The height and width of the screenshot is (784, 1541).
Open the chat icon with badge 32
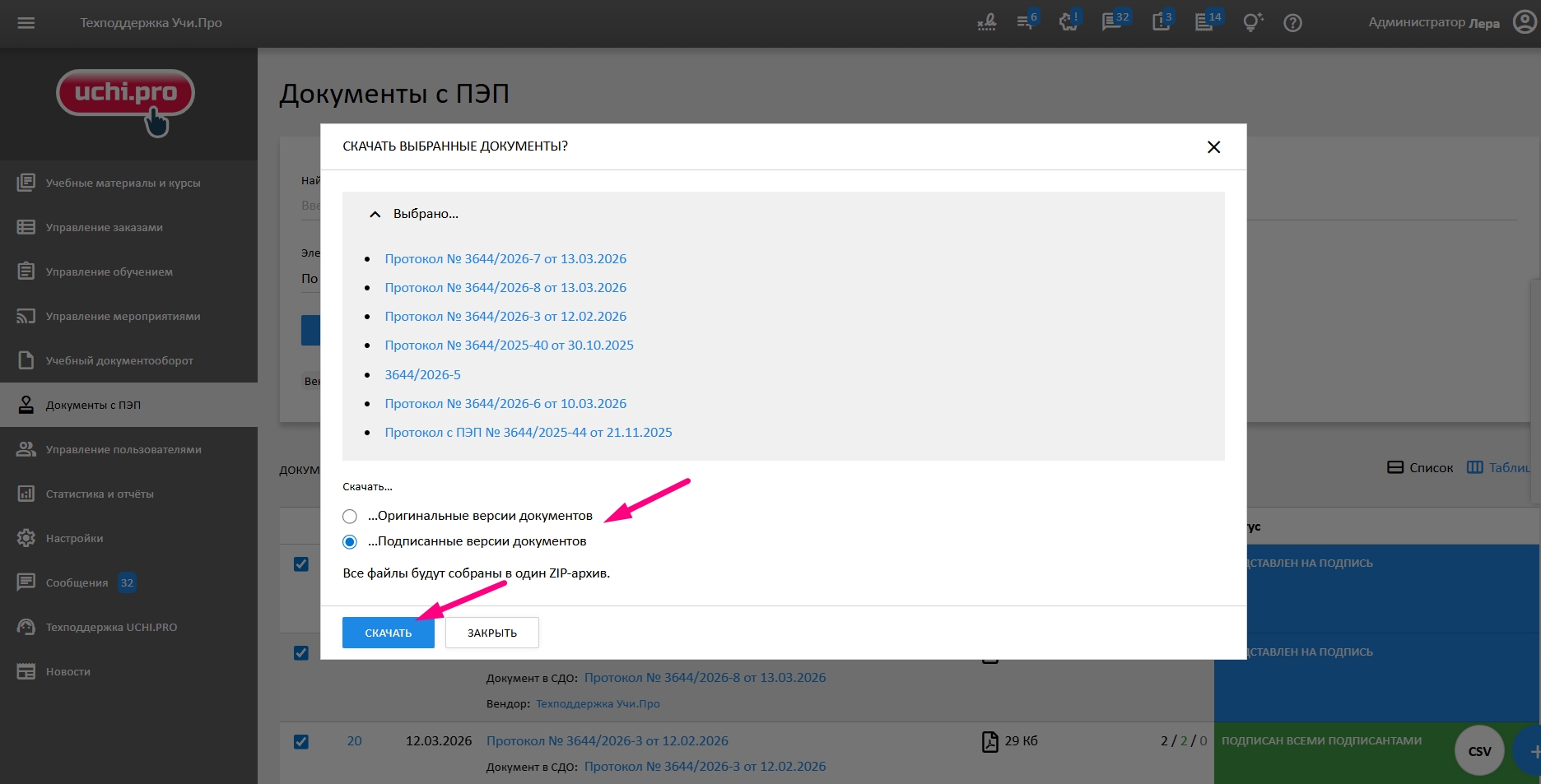pos(1113,23)
